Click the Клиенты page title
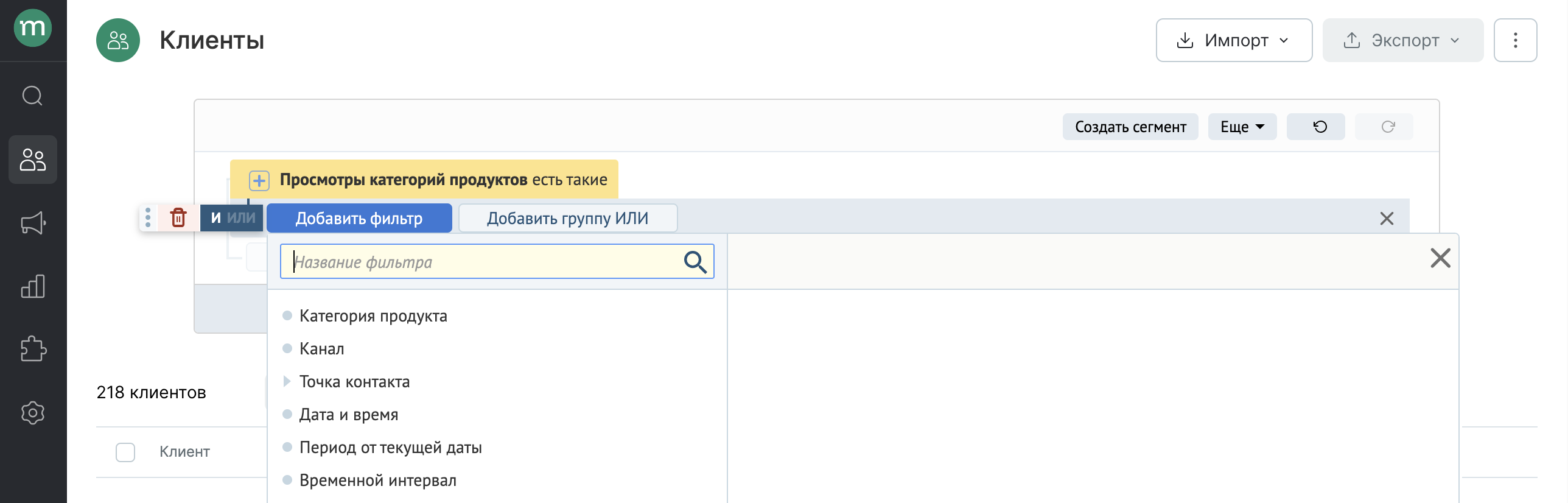This screenshot has width=1568, height=503. pyautogui.click(x=212, y=40)
